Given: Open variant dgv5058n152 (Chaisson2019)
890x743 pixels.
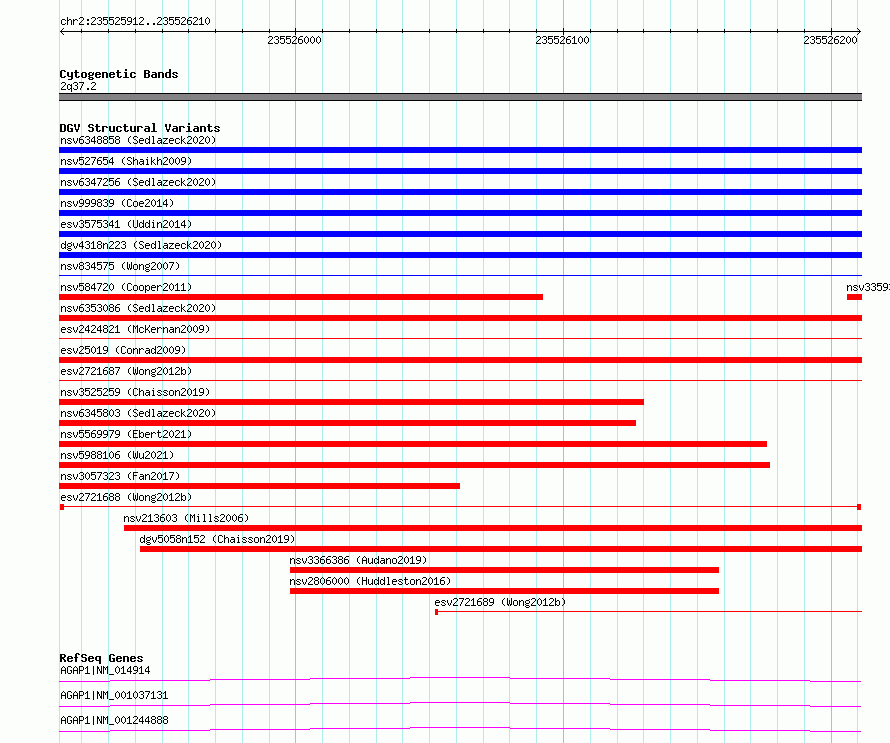Looking at the screenshot, I should [217, 539].
